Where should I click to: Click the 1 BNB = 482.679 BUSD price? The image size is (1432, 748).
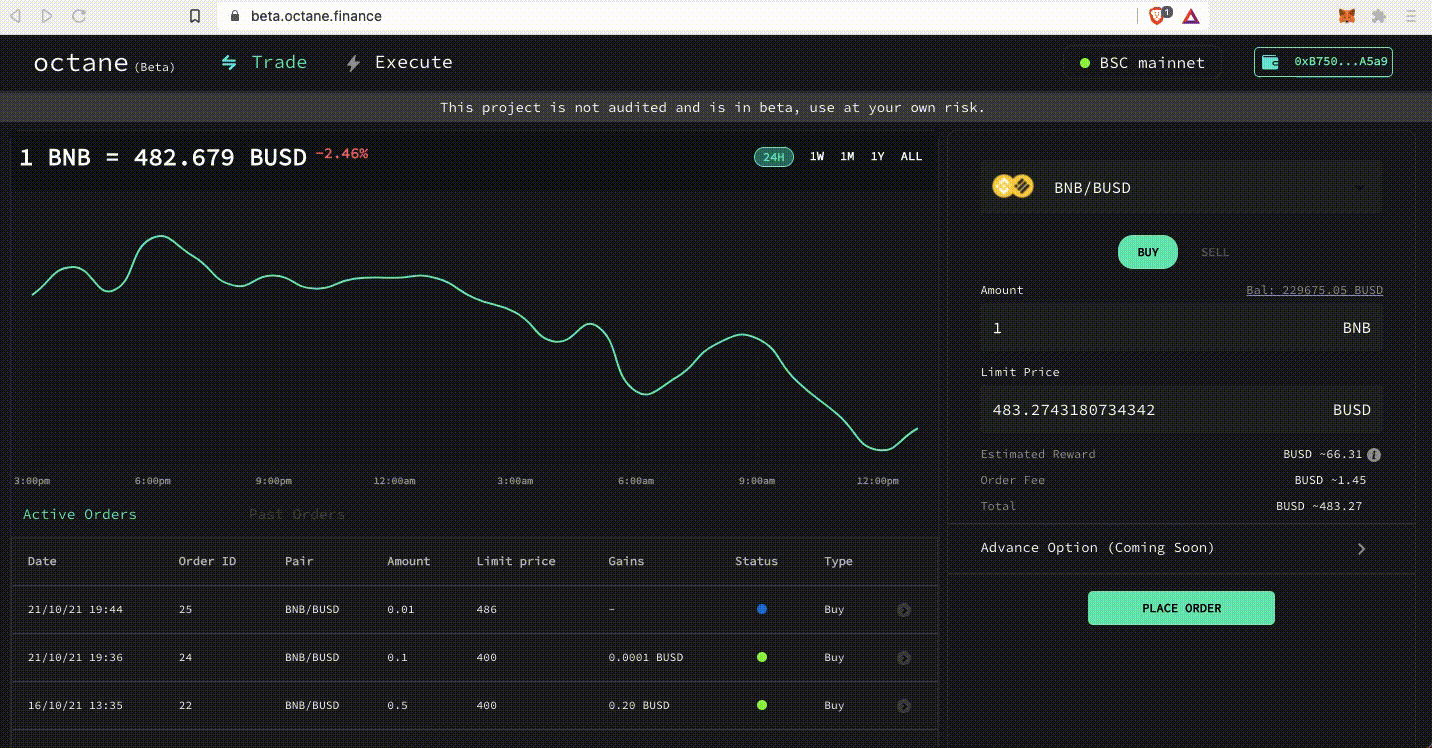(x=163, y=157)
